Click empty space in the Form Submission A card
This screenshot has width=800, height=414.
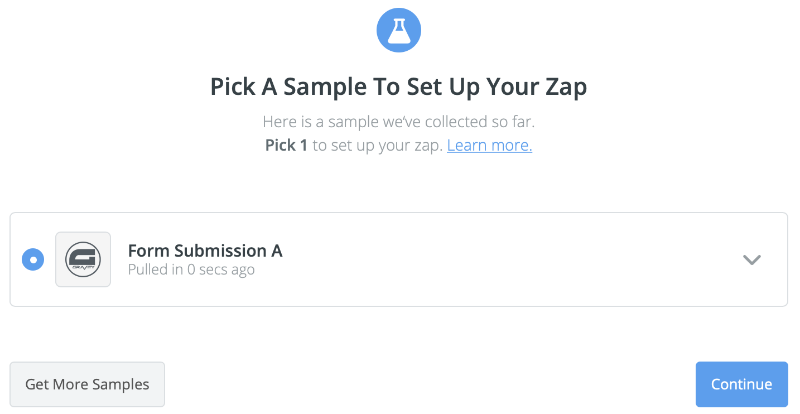pos(510,259)
